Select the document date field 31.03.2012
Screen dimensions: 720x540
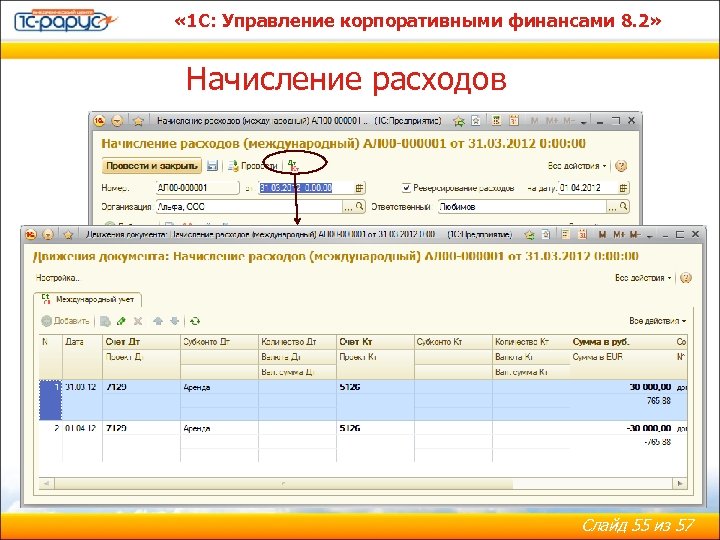306,188
